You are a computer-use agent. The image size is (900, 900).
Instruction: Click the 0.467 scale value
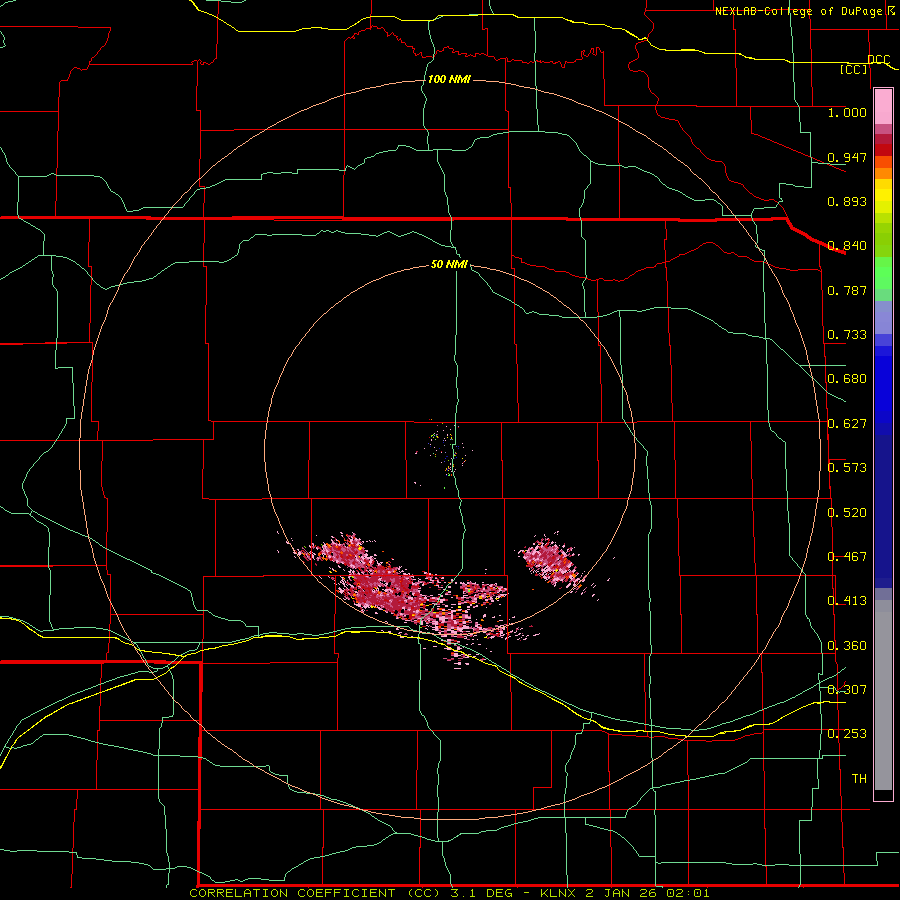pyautogui.click(x=847, y=557)
